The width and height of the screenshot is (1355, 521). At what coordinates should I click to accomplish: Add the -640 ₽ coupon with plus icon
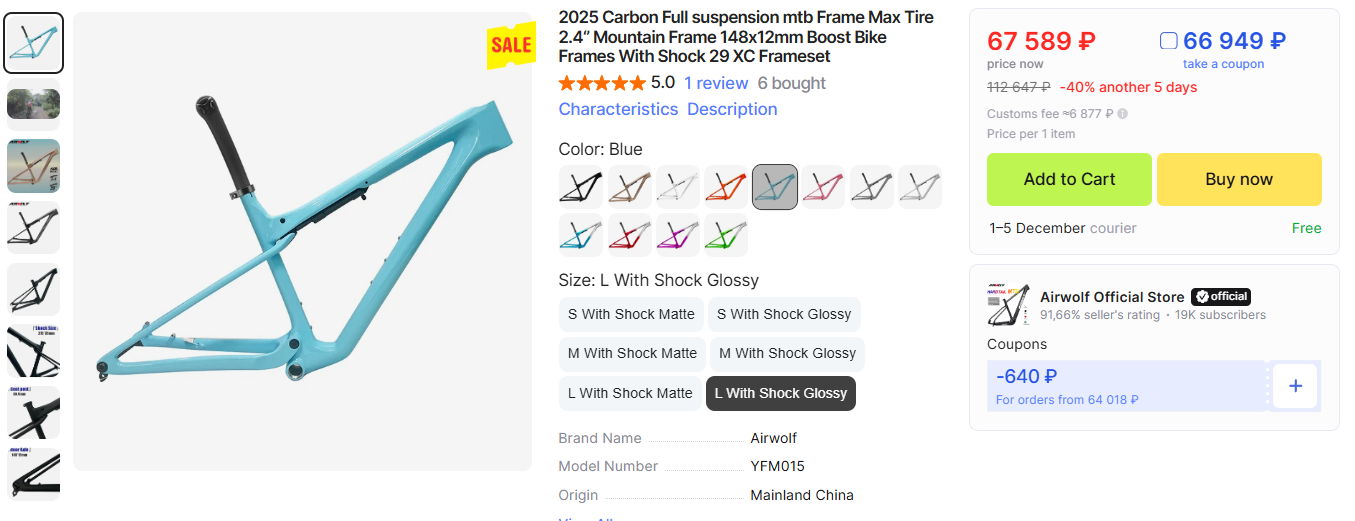pos(1295,386)
